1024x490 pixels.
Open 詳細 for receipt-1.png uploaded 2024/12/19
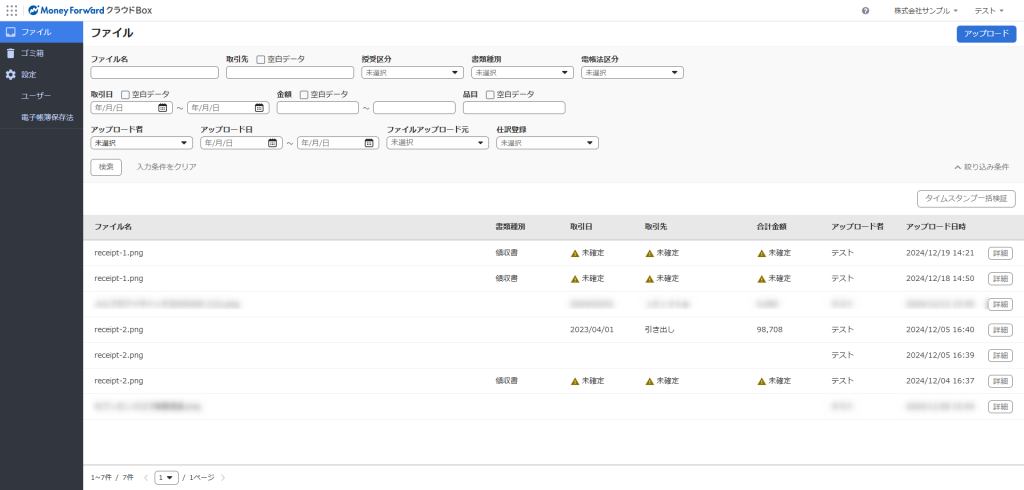point(1000,253)
